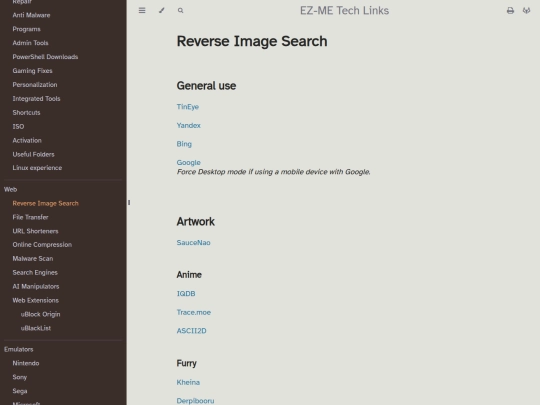The image size is (540, 405).
Task: Select the Web section heading
Action: (10, 189)
